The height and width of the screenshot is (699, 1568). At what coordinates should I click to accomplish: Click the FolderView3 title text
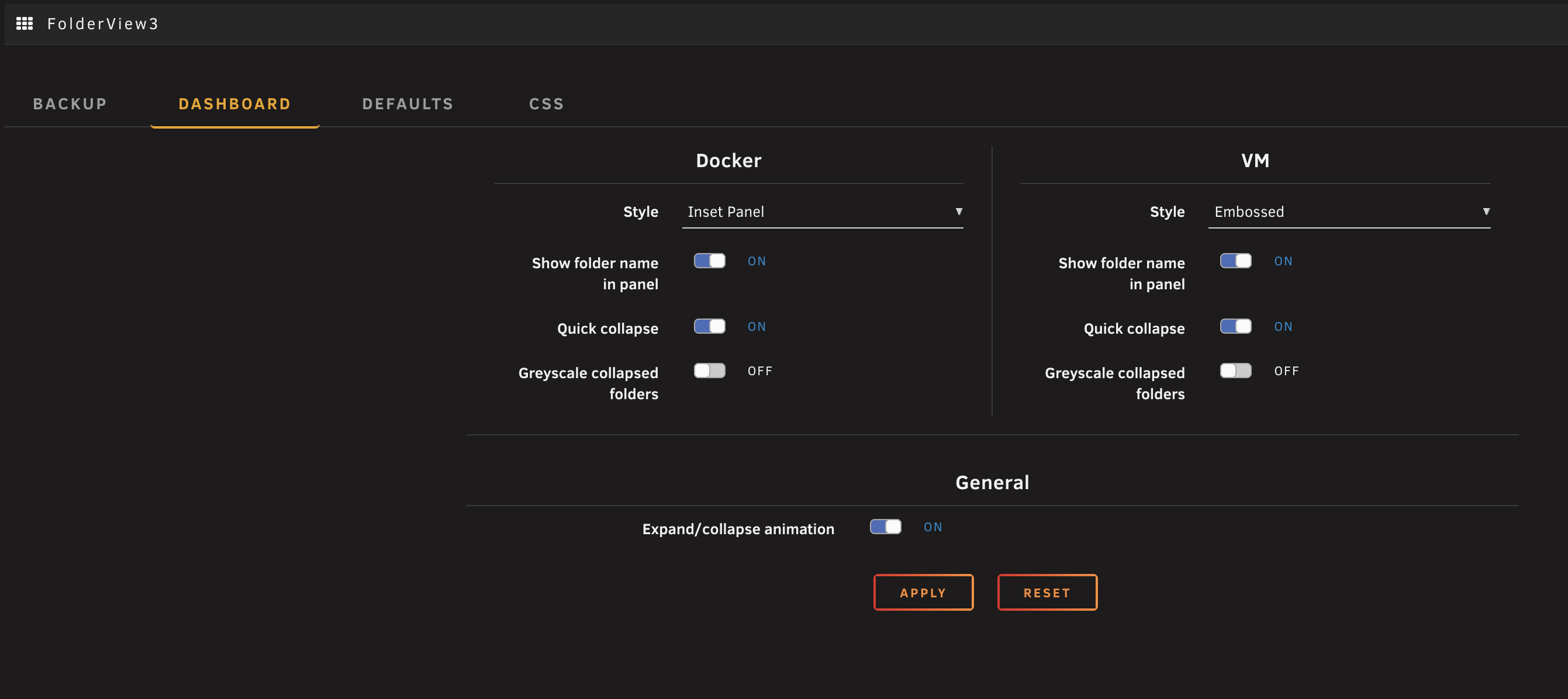103,24
